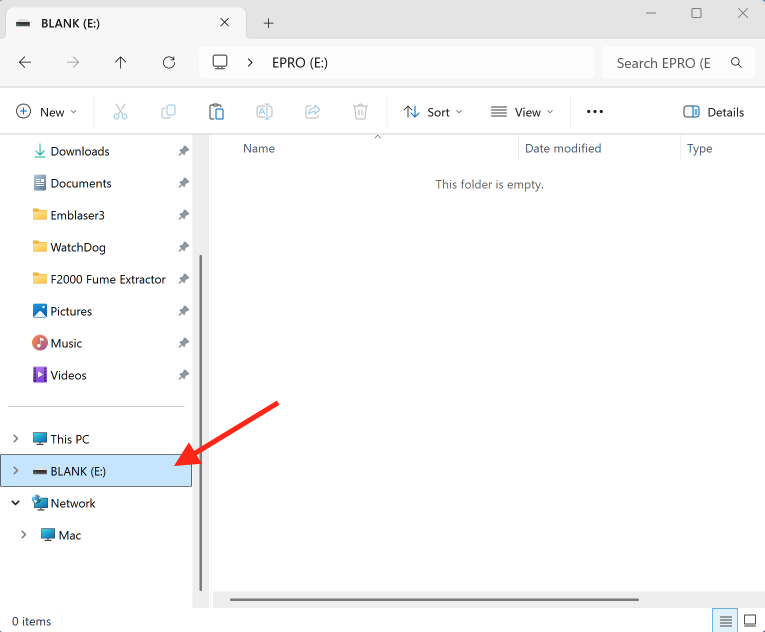Navigate back to previous location
Screen dimensions: 765x632
25,62
